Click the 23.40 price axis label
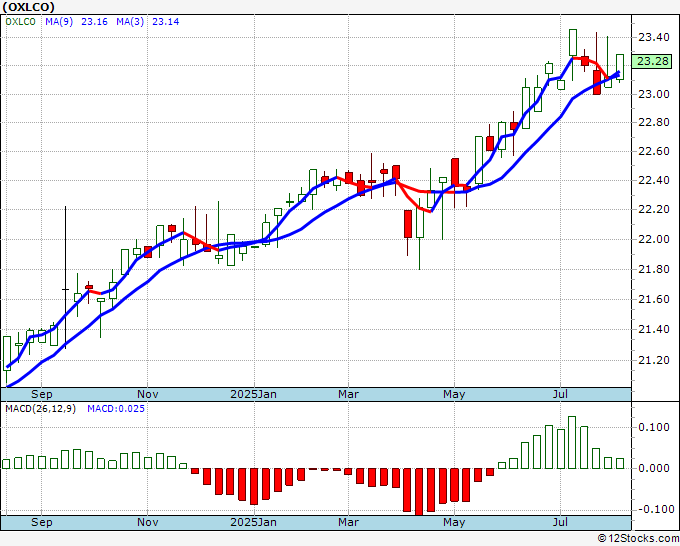Screen dimensions: 680x546 pos(654,37)
